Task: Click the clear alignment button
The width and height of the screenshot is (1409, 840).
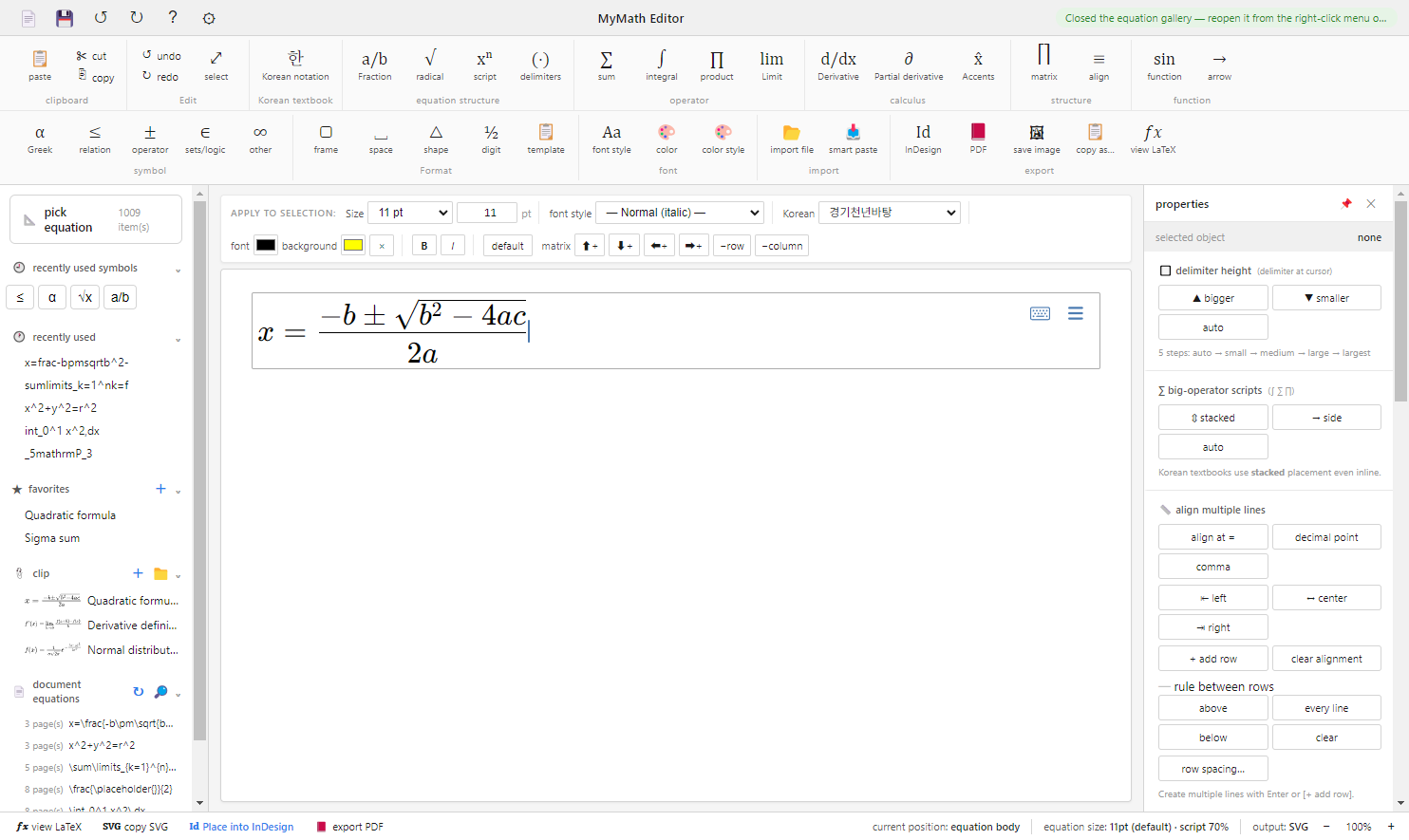Action: (1327, 659)
